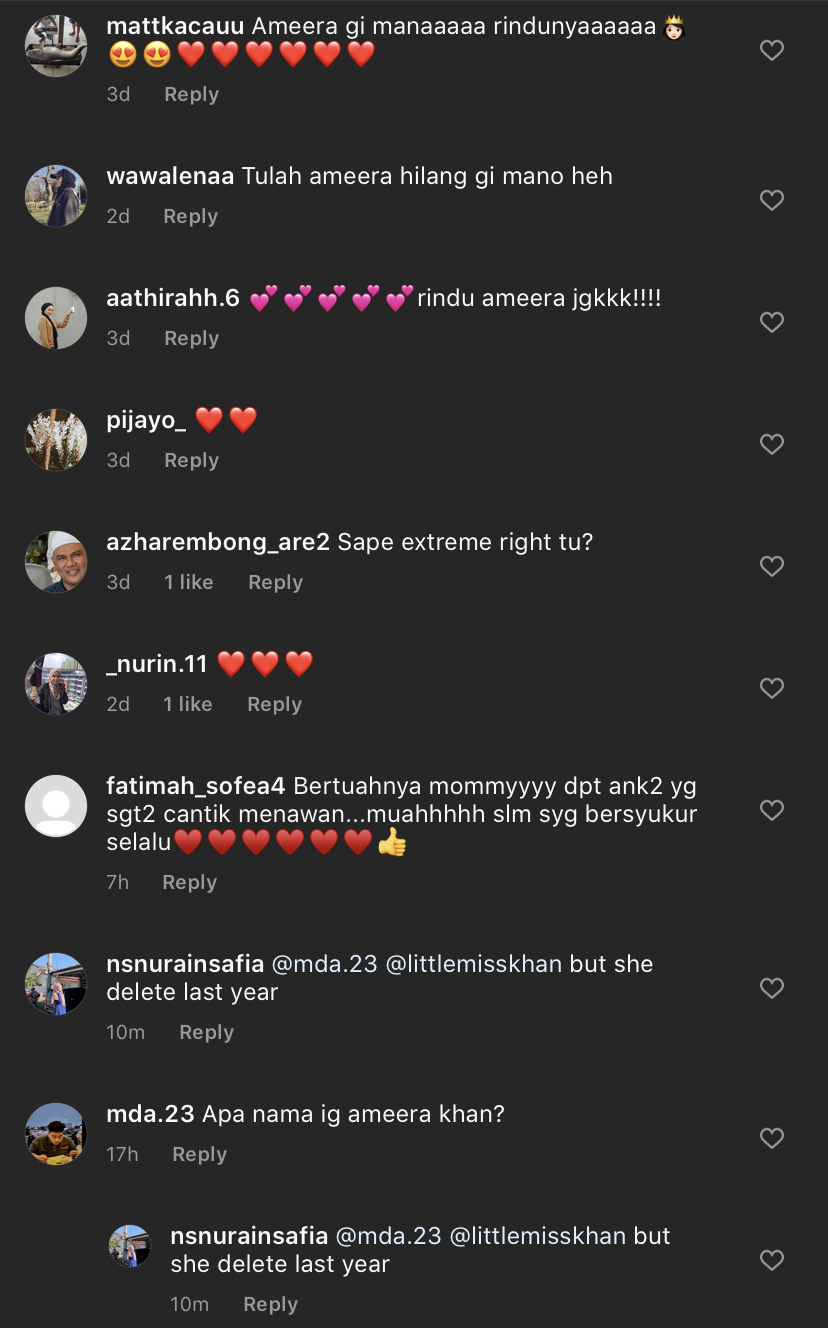Open azharembong_are2's profile avatar
Screen dimensions: 828x1328
click(x=56, y=562)
